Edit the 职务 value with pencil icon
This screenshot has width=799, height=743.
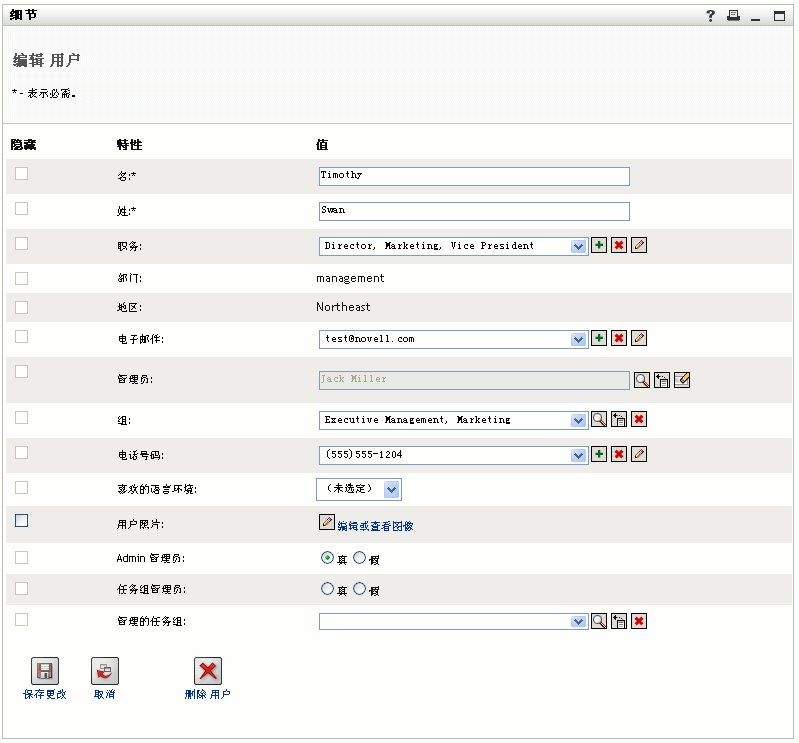pos(639,245)
